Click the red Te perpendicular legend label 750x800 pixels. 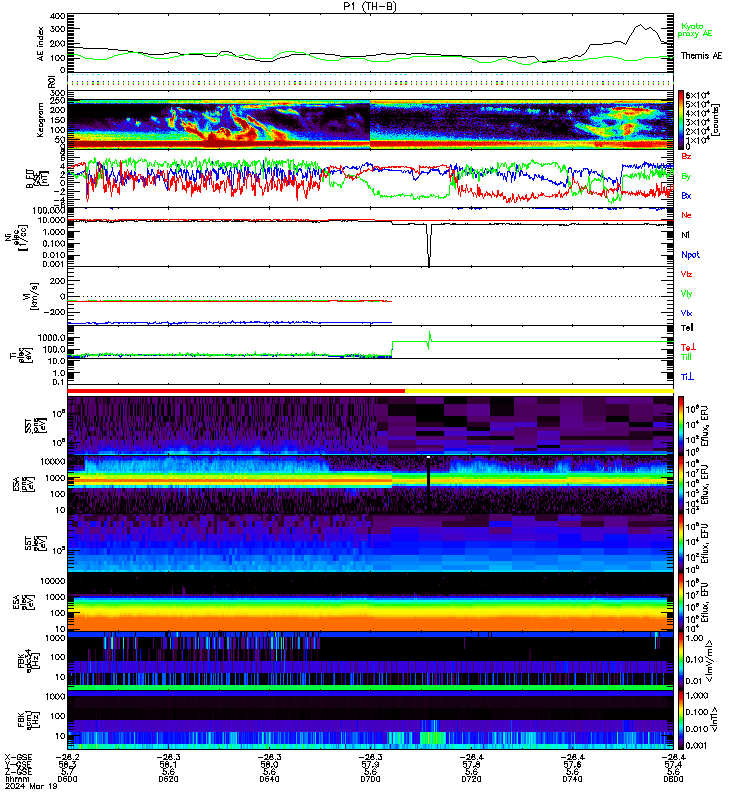click(688, 347)
